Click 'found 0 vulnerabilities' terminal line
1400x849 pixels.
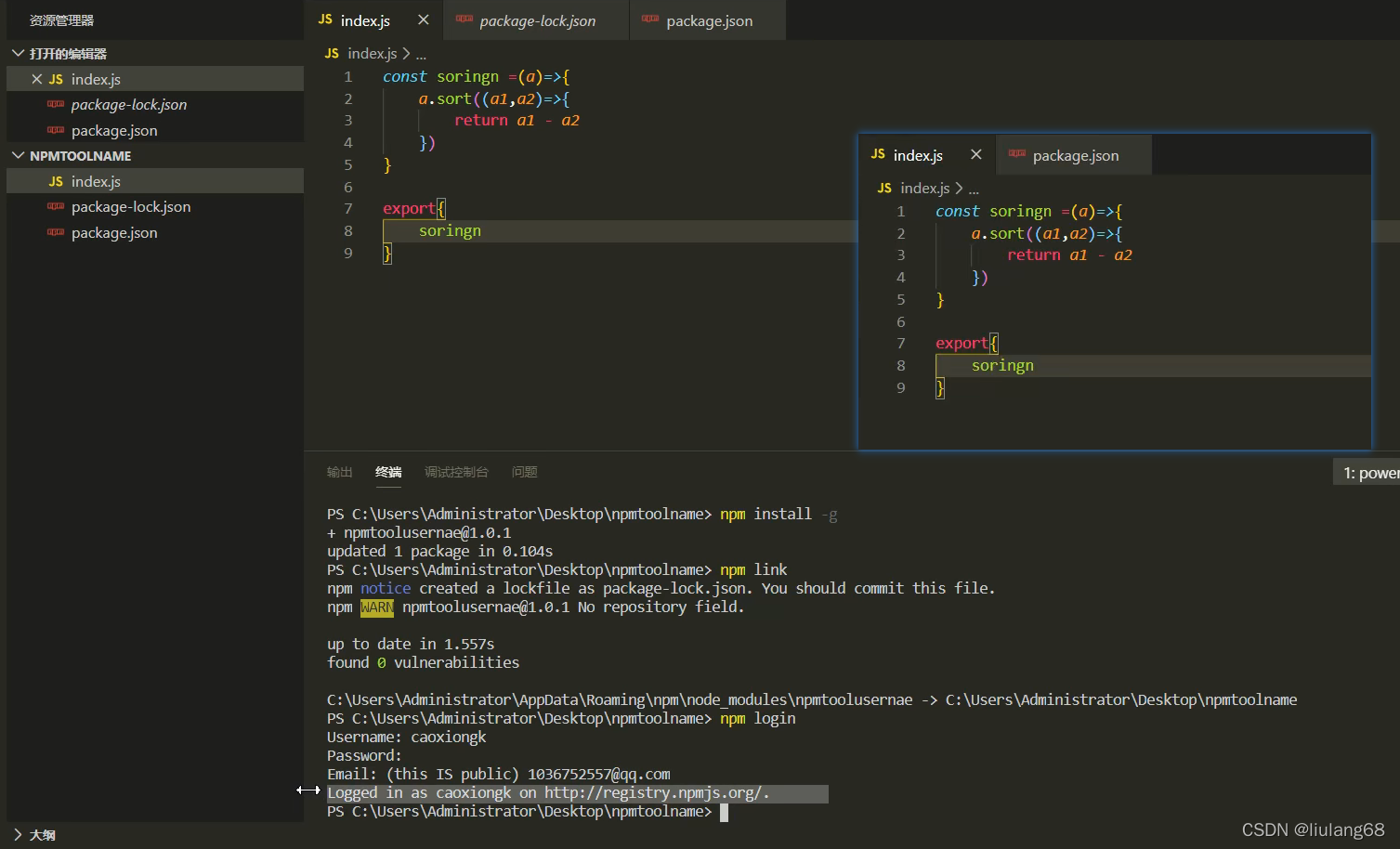point(423,663)
